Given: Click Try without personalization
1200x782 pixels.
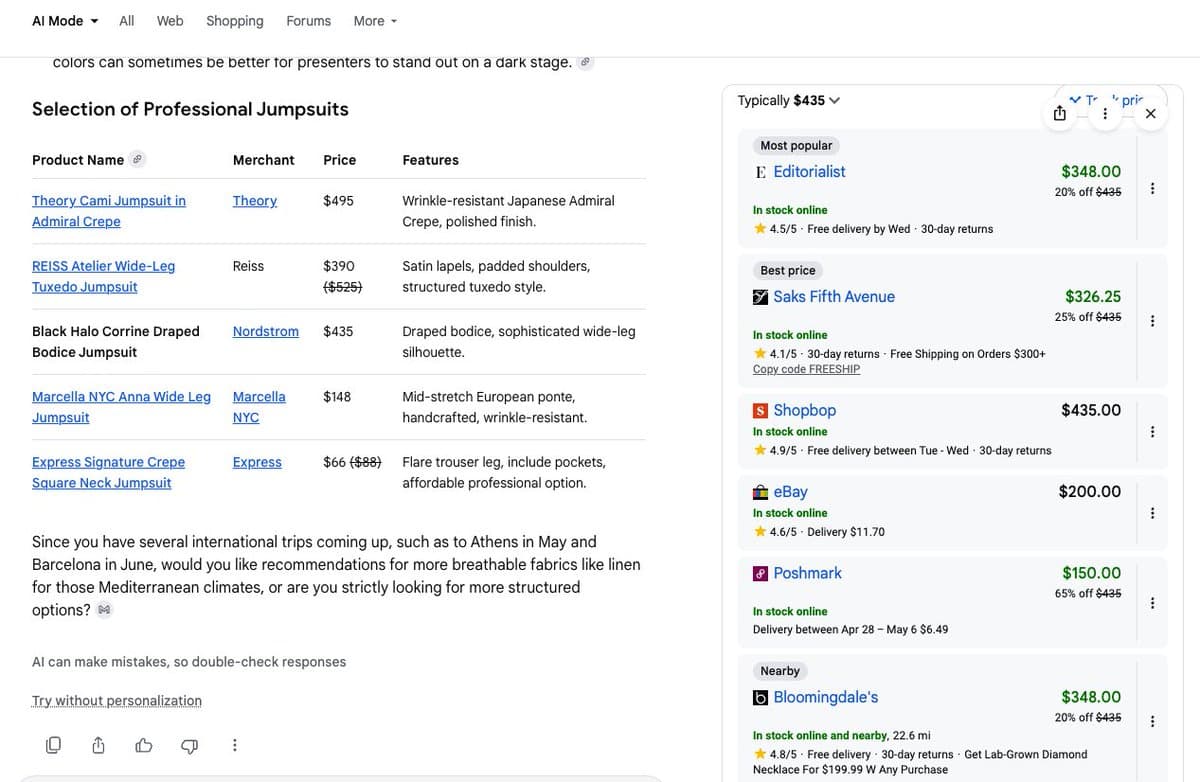Looking at the screenshot, I should tap(116, 700).
